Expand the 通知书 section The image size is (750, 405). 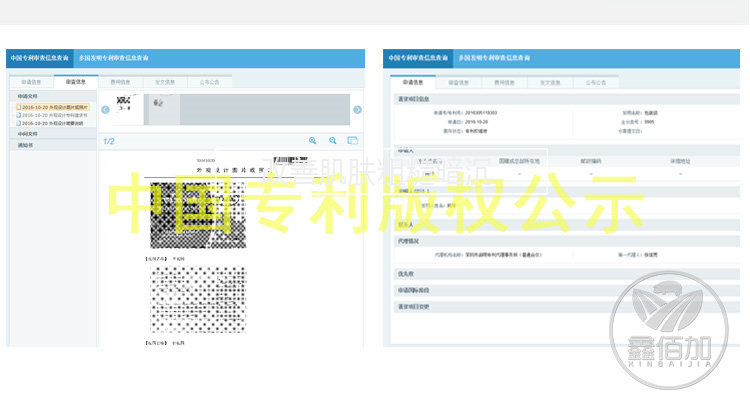coord(53,145)
